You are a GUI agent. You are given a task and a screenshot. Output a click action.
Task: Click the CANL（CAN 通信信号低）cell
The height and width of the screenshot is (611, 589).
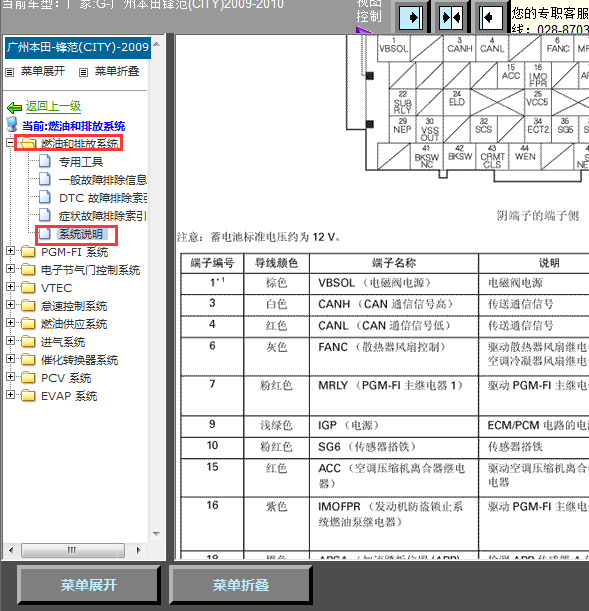394,326
